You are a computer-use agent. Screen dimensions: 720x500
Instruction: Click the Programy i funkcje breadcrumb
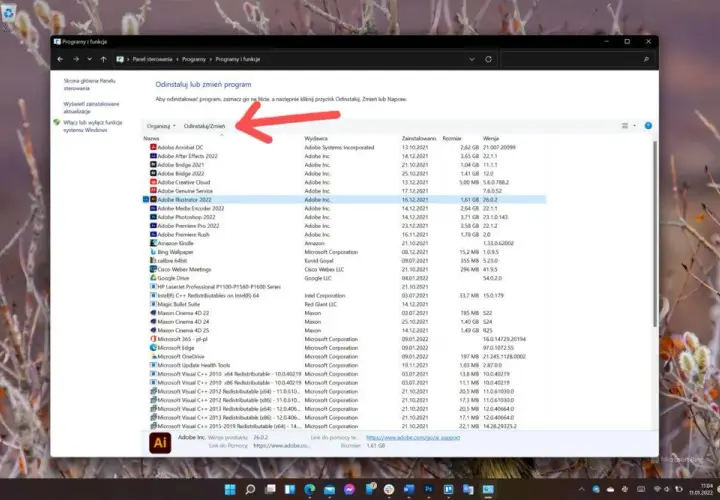237,59
